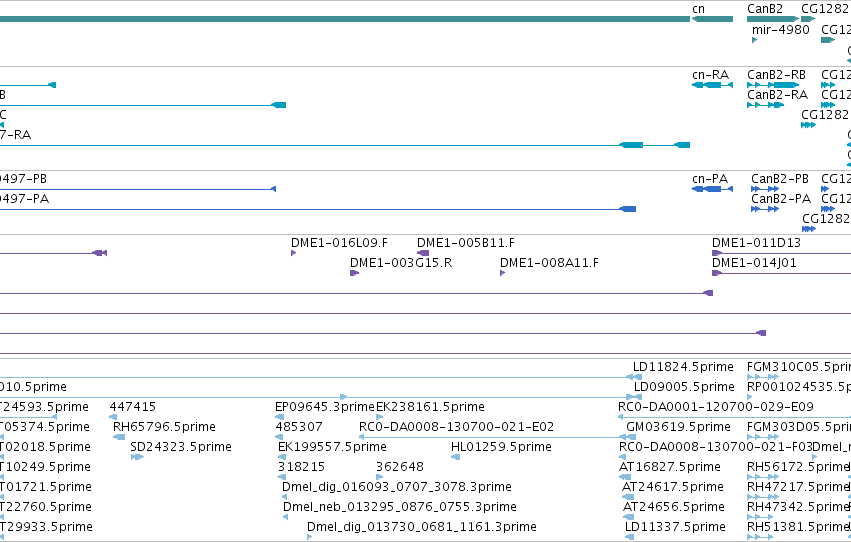Image resolution: width=851 pixels, height=542 pixels.
Task: Click the DME1-008A11.F feature label
Action: click(549, 263)
